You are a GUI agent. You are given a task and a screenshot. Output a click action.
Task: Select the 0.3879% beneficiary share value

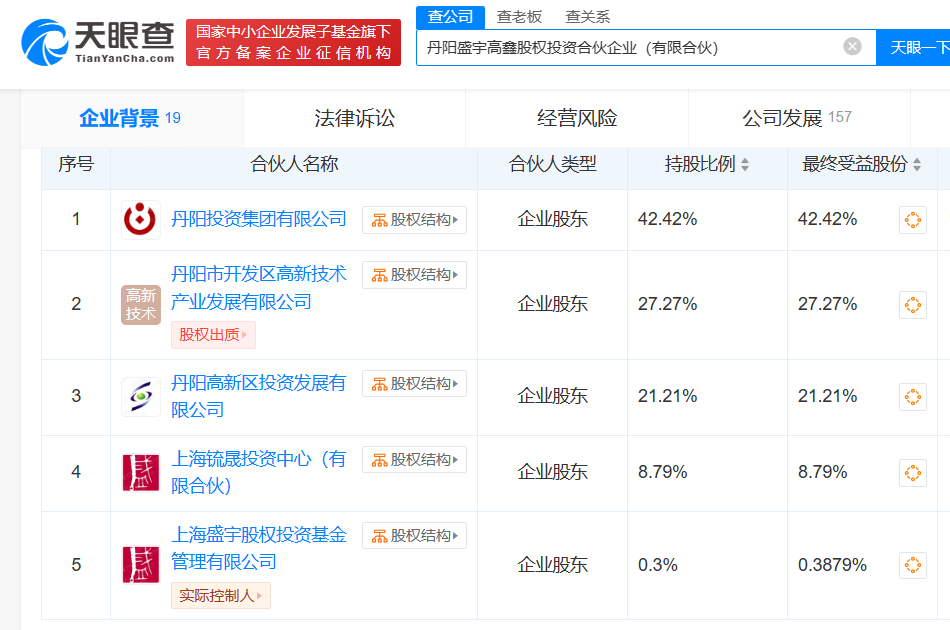(x=832, y=565)
